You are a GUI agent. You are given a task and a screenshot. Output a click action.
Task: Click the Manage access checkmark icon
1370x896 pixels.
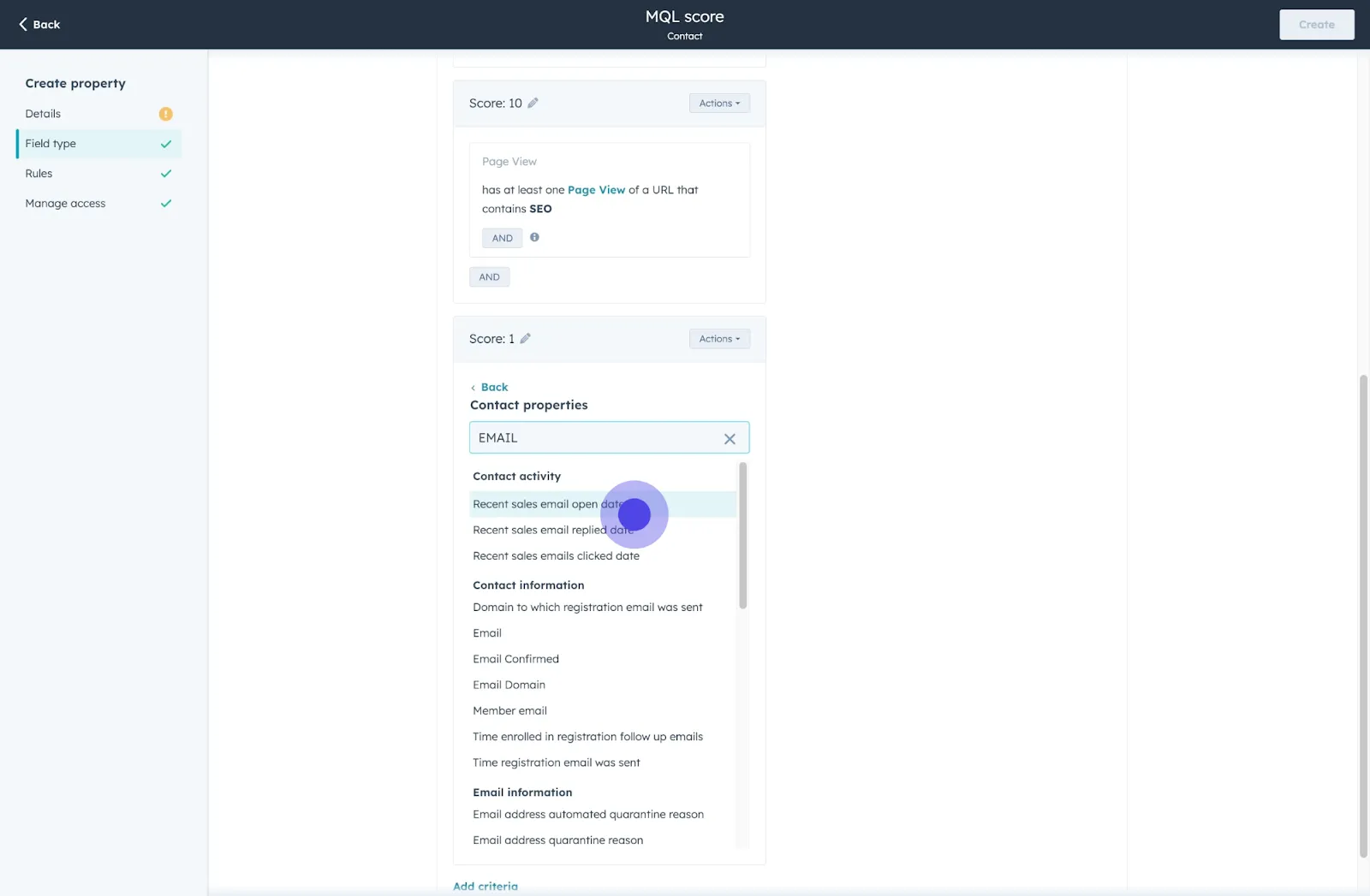[x=166, y=204]
